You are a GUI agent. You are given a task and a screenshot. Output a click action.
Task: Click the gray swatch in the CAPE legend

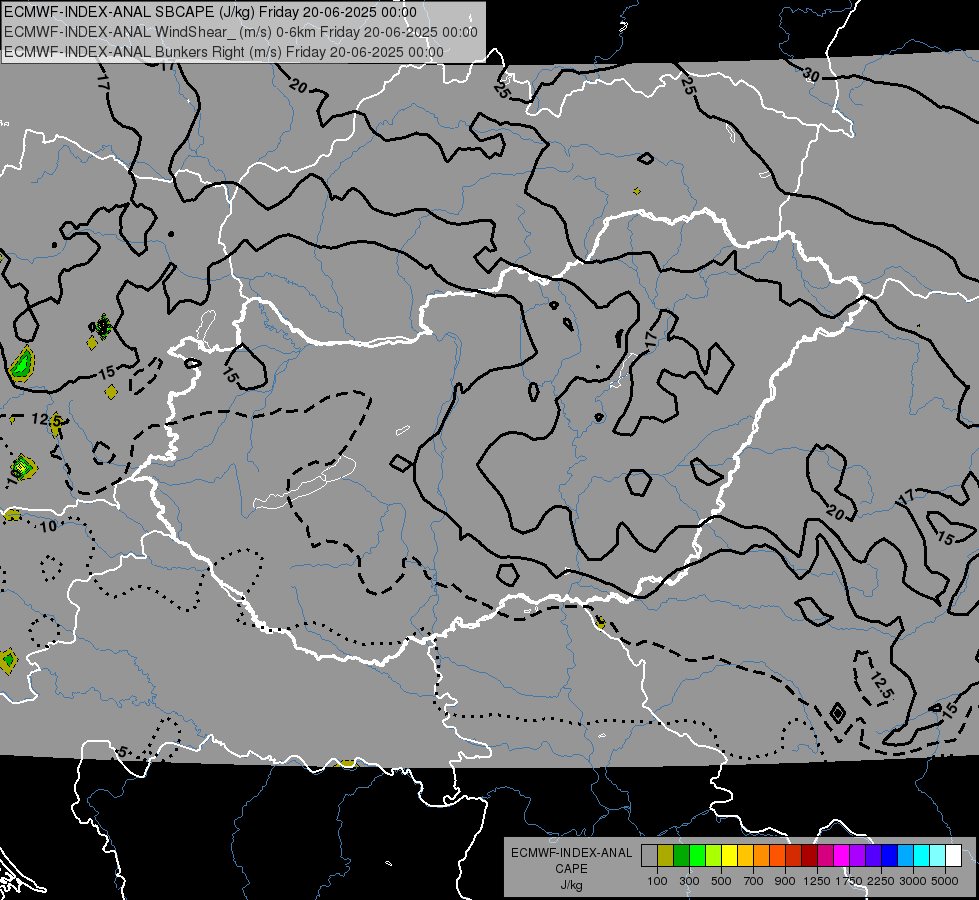649,856
